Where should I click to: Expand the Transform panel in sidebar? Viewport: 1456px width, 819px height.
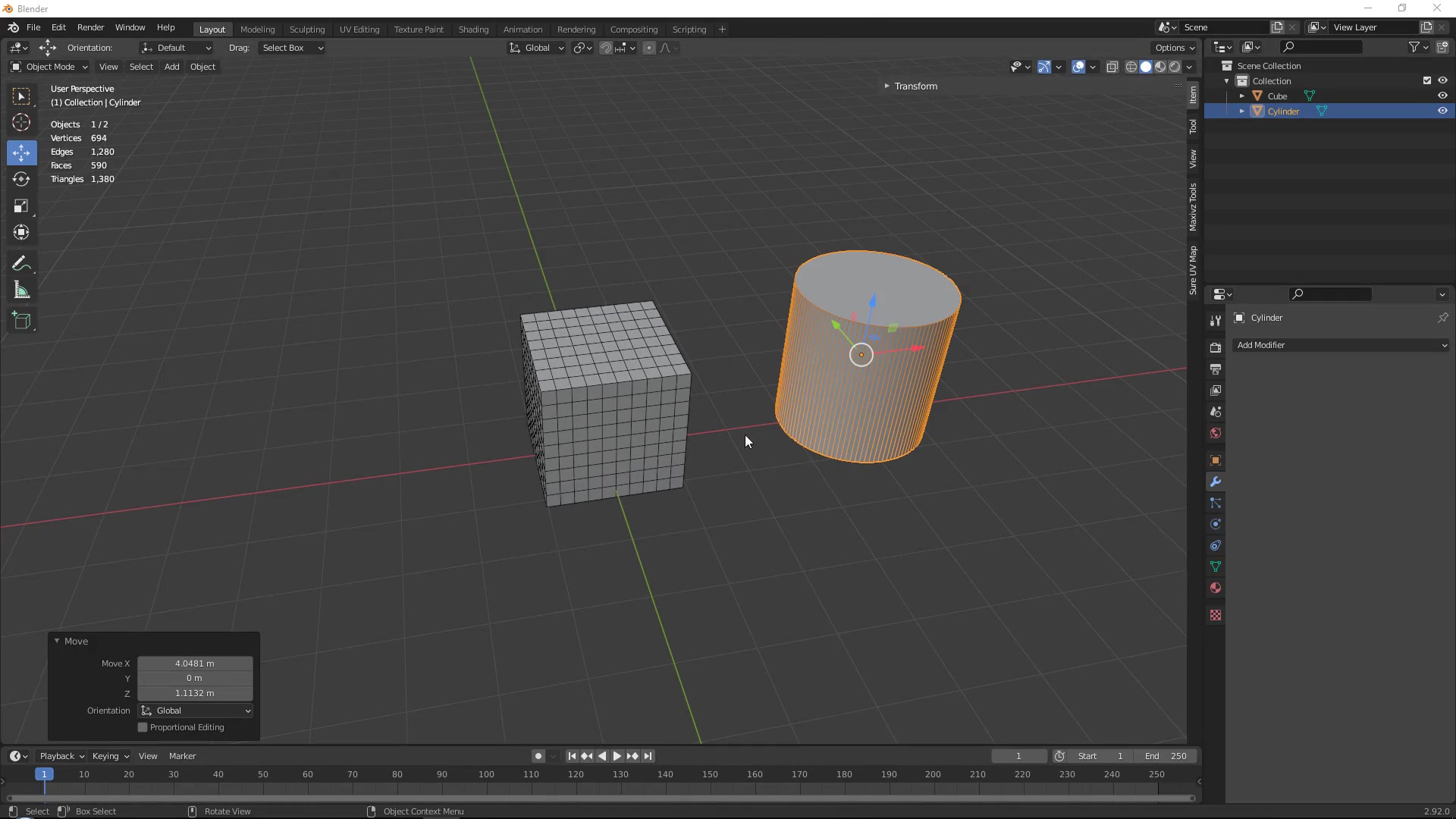[x=915, y=86]
